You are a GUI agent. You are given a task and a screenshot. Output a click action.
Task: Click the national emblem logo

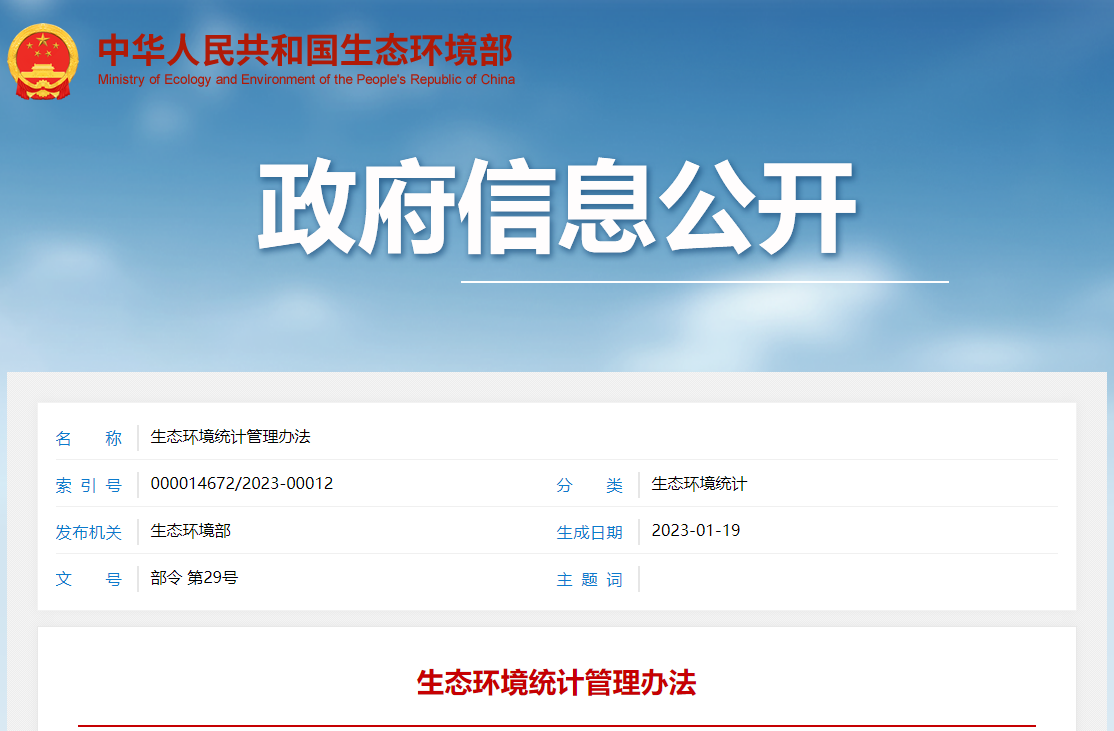(43, 62)
